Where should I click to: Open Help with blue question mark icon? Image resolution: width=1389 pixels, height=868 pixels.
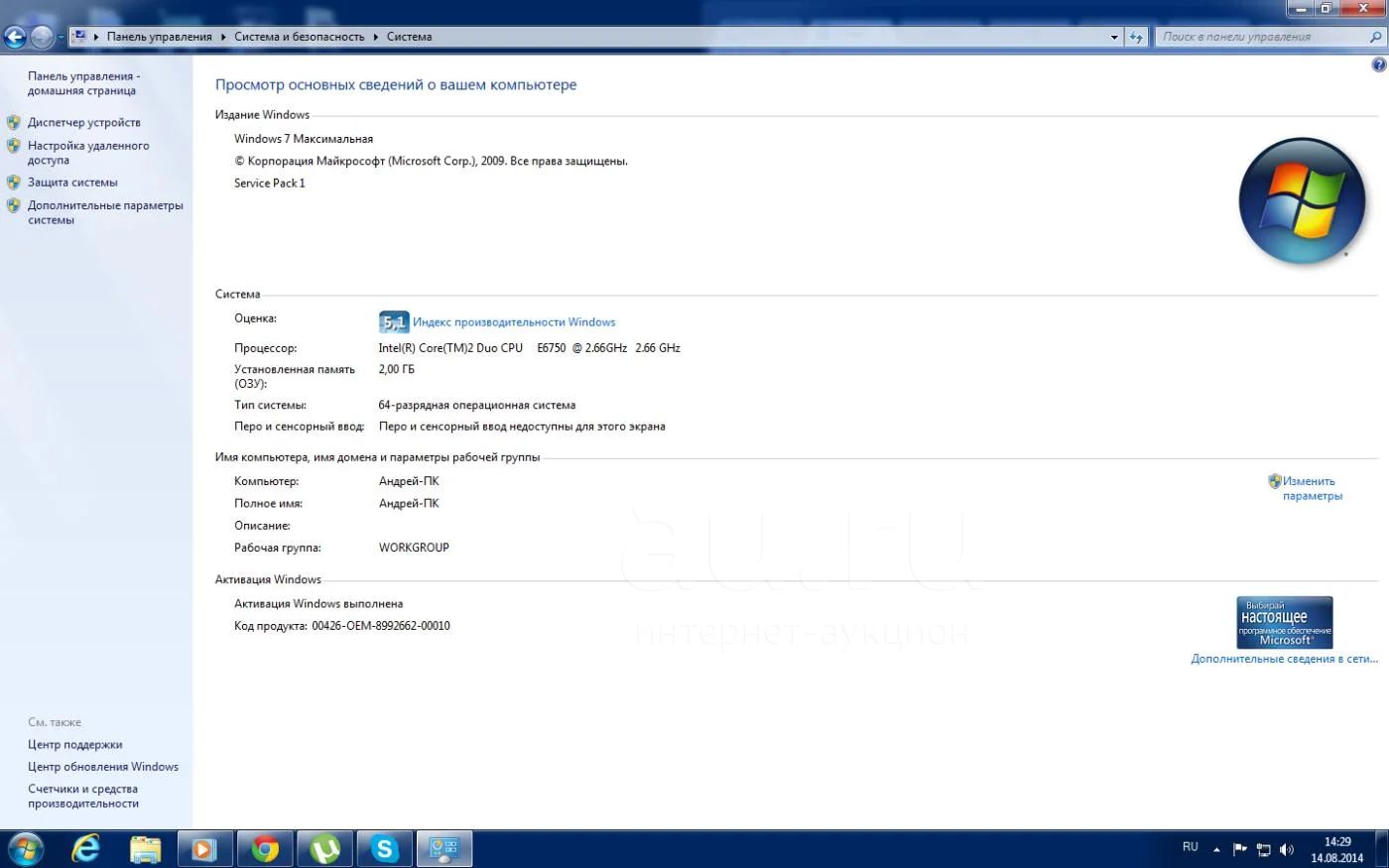click(1378, 64)
